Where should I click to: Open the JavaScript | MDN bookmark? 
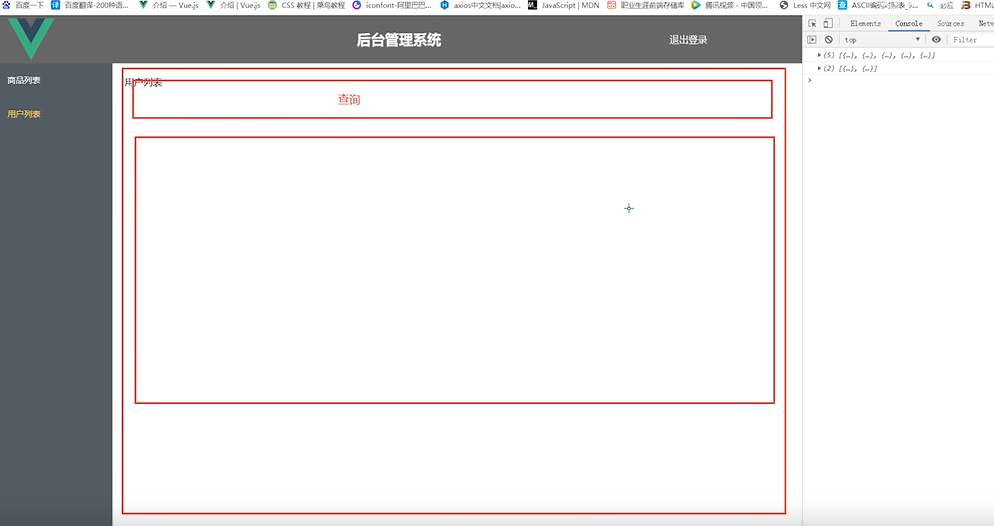click(564, 5)
